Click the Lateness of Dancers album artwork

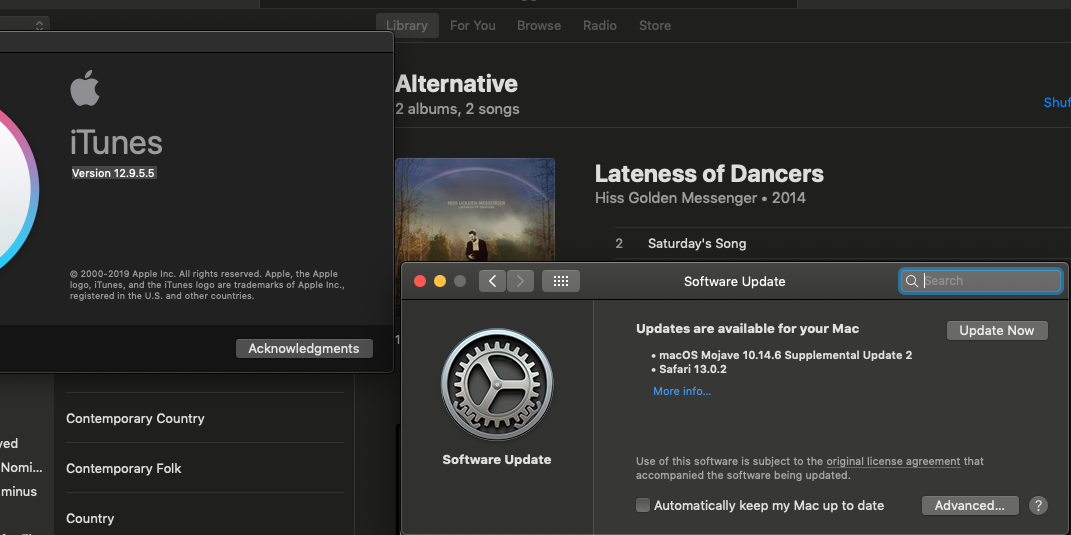(x=475, y=210)
